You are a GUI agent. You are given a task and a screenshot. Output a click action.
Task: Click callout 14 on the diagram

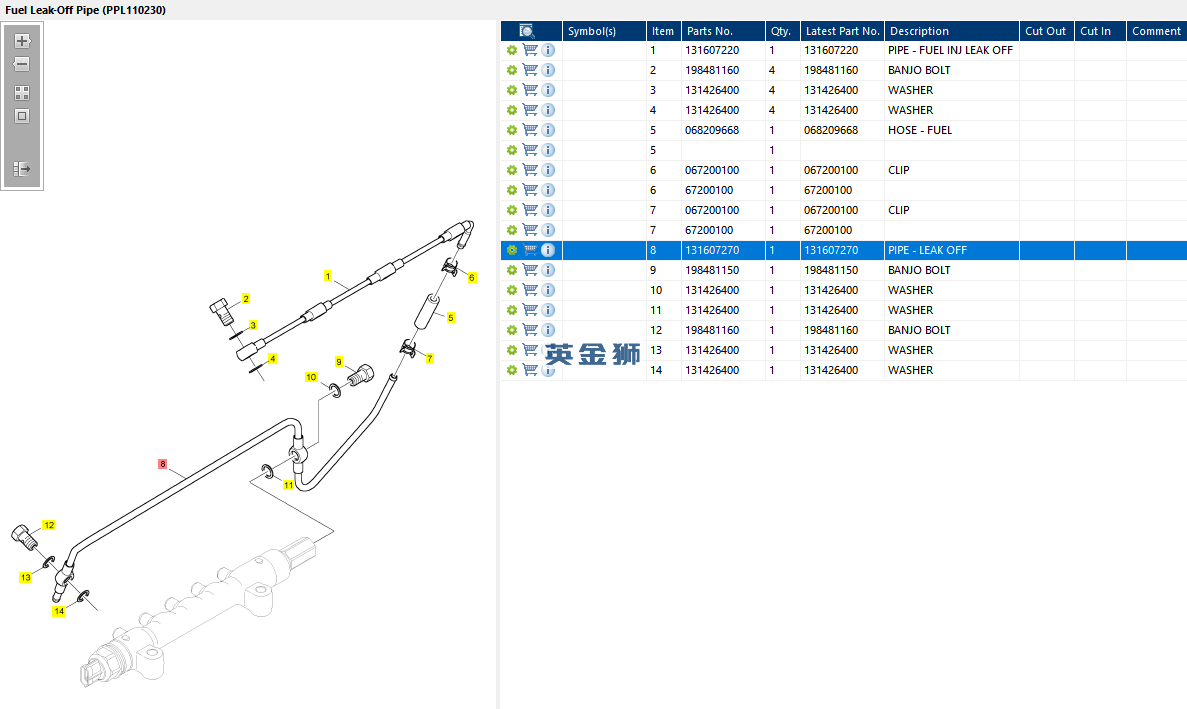point(59,611)
